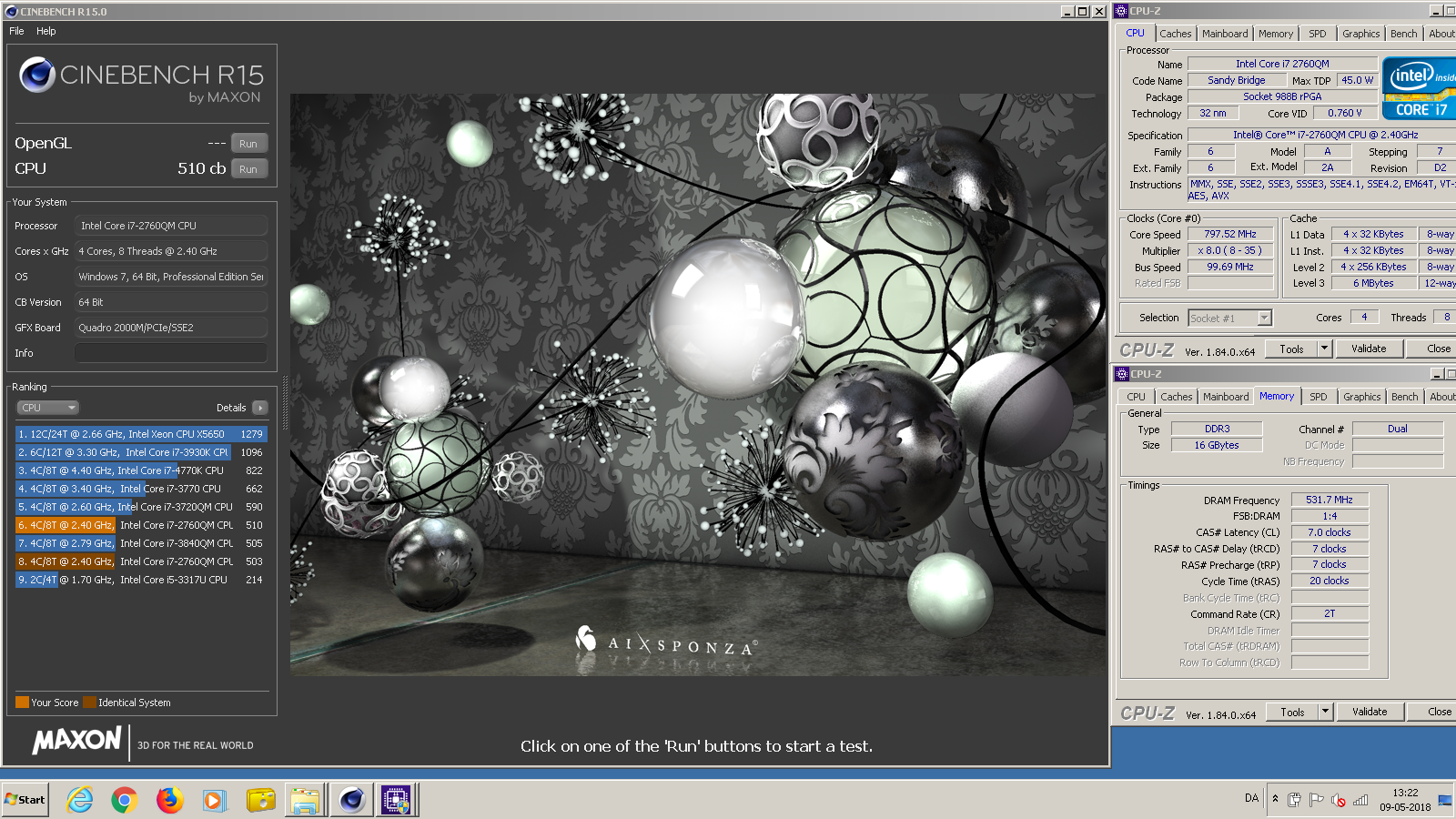Open Internet Explorer from the taskbar
Viewport: 1456px width, 819px height.
tap(80, 800)
